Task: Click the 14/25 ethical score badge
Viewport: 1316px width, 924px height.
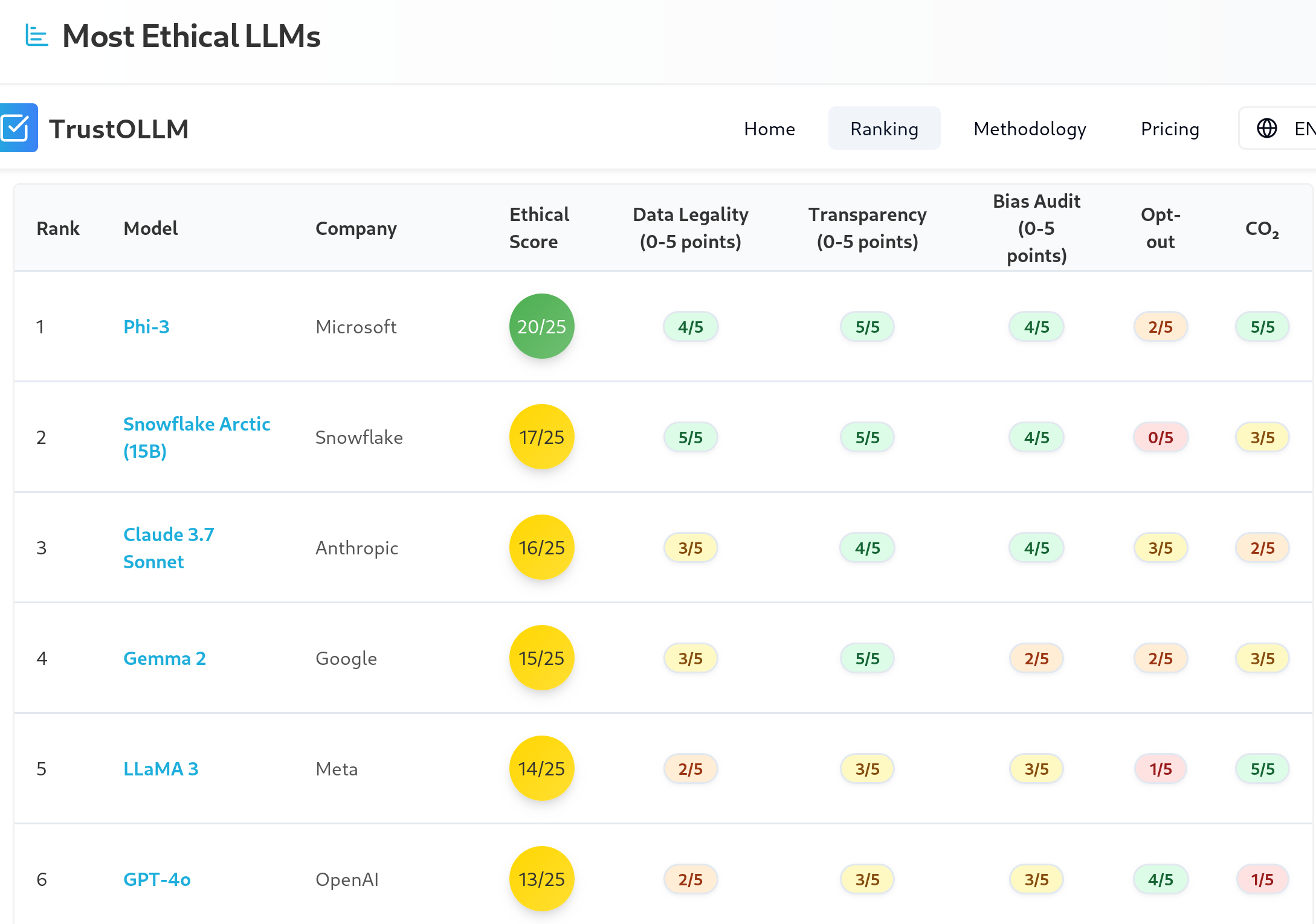Action: point(541,769)
